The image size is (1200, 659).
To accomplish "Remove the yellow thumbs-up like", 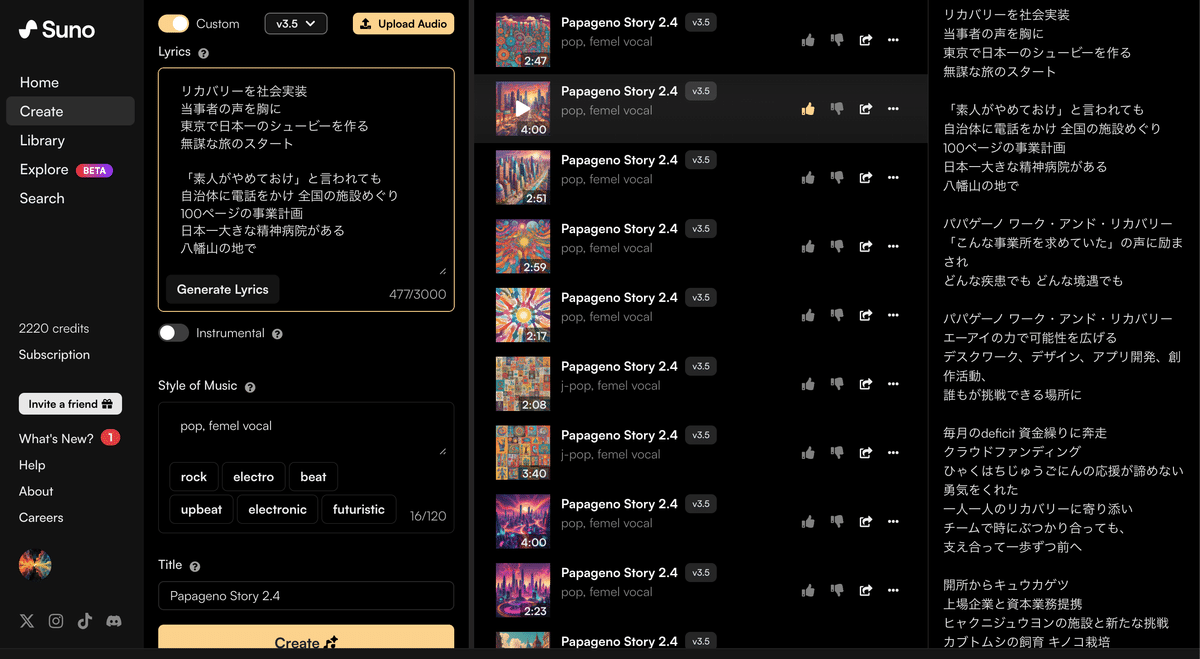I will pyautogui.click(x=808, y=109).
